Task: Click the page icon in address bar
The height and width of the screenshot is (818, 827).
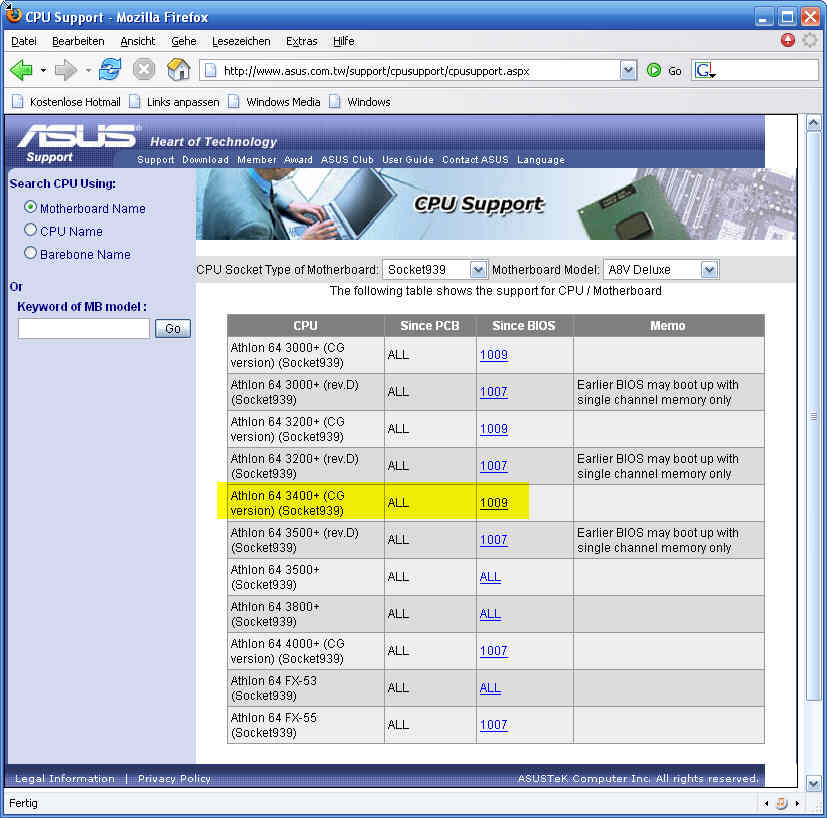Action: click(x=210, y=70)
